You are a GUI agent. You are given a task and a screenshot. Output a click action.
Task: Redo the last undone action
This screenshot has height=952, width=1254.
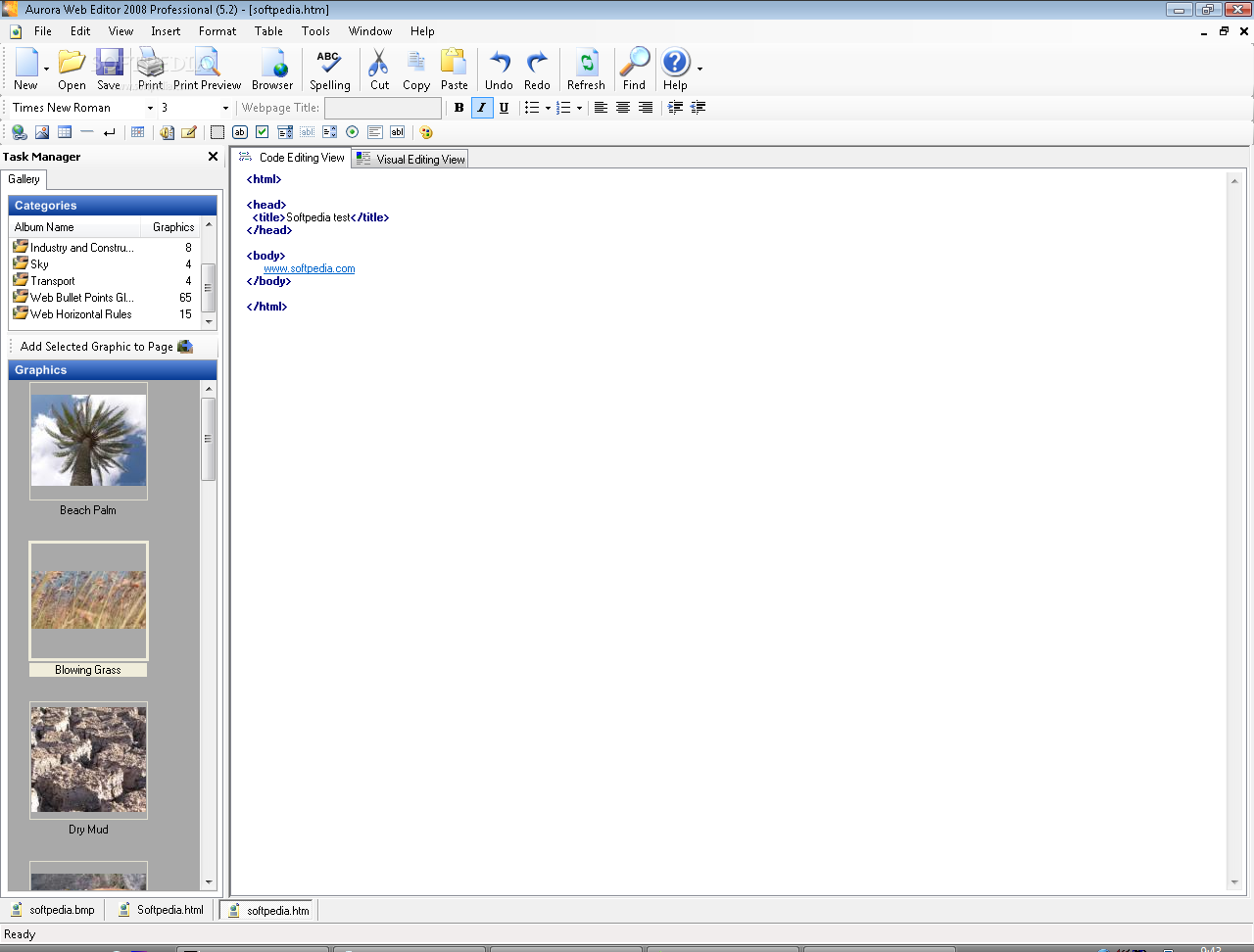(x=537, y=70)
